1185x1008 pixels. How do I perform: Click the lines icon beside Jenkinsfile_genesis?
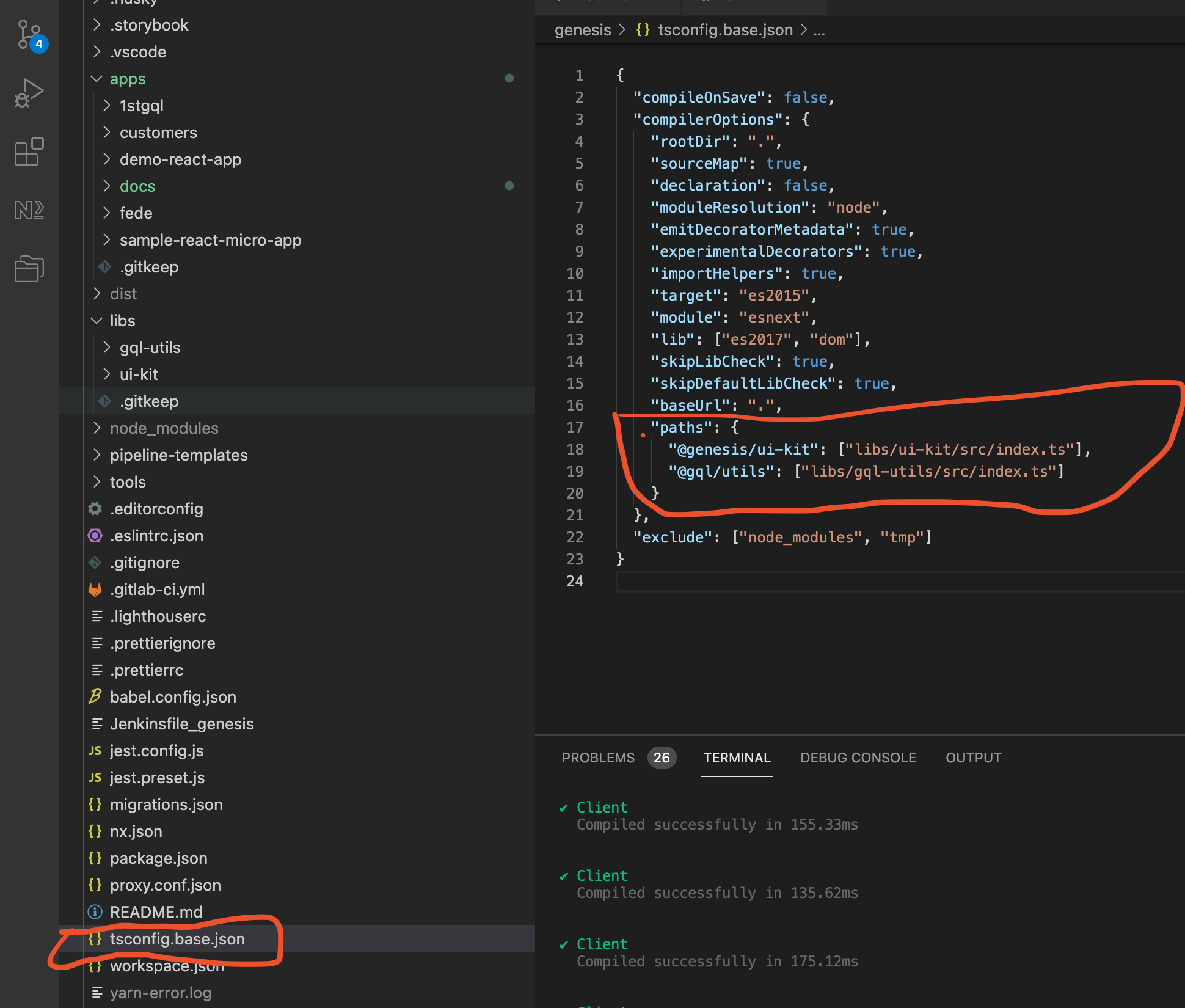[x=97, y=723]
